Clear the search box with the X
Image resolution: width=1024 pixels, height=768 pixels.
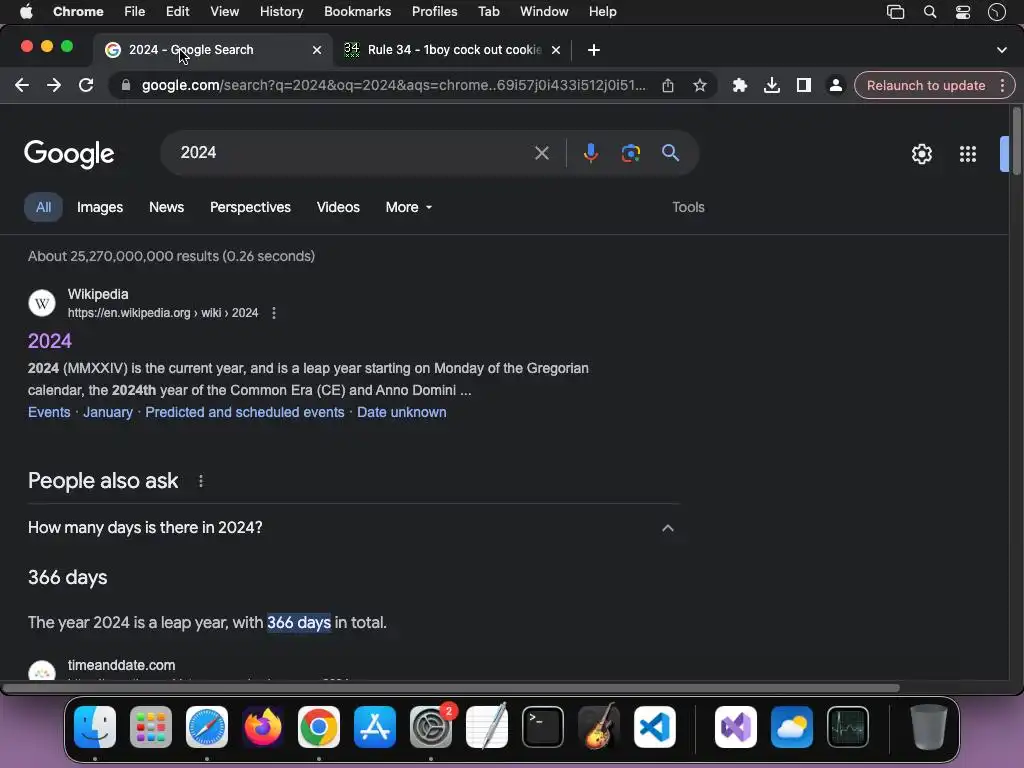541,153
